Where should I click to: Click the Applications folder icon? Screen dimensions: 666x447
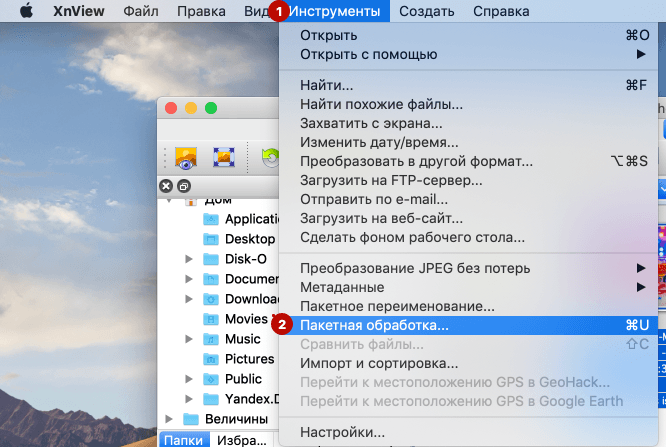tap(211, 219)
